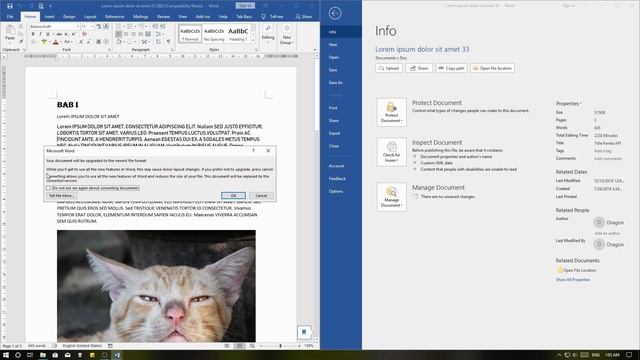Click the Check for Issues icon button
640x360 pixels.
tap(391, 152)
